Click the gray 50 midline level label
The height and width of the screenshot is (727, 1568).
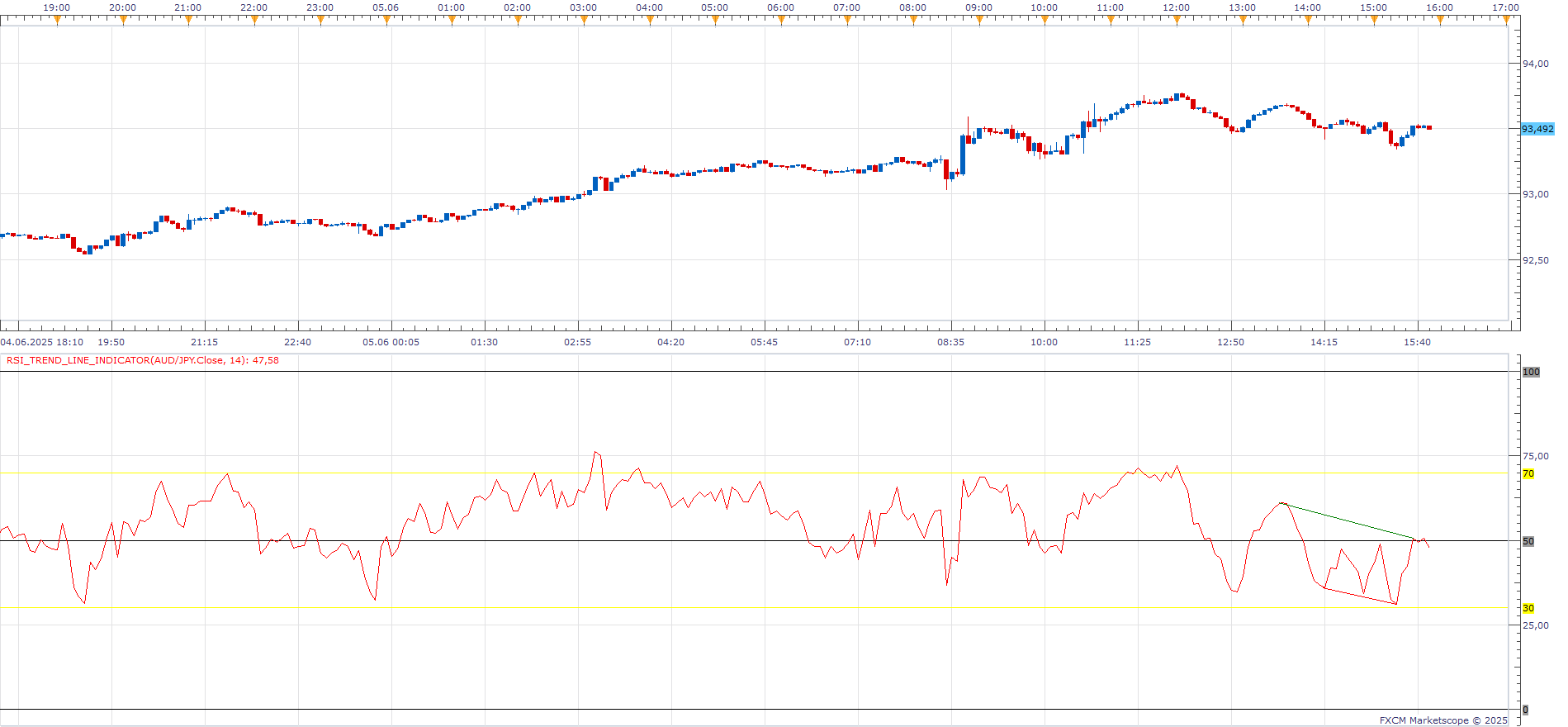pos(1528,541)
